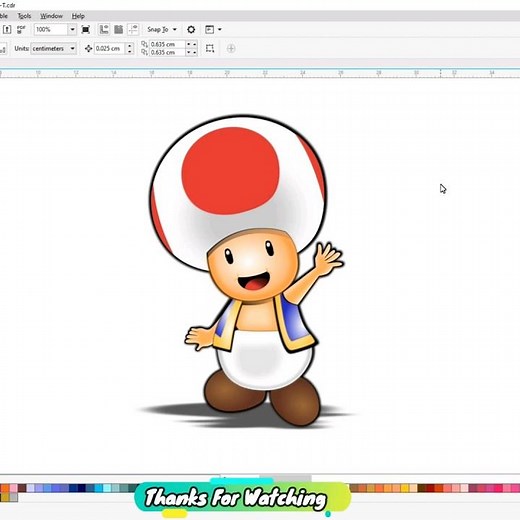Screen dimensions: 520x520
Task: Select the large red spot on Toad's cap
Action: [230, 171]
